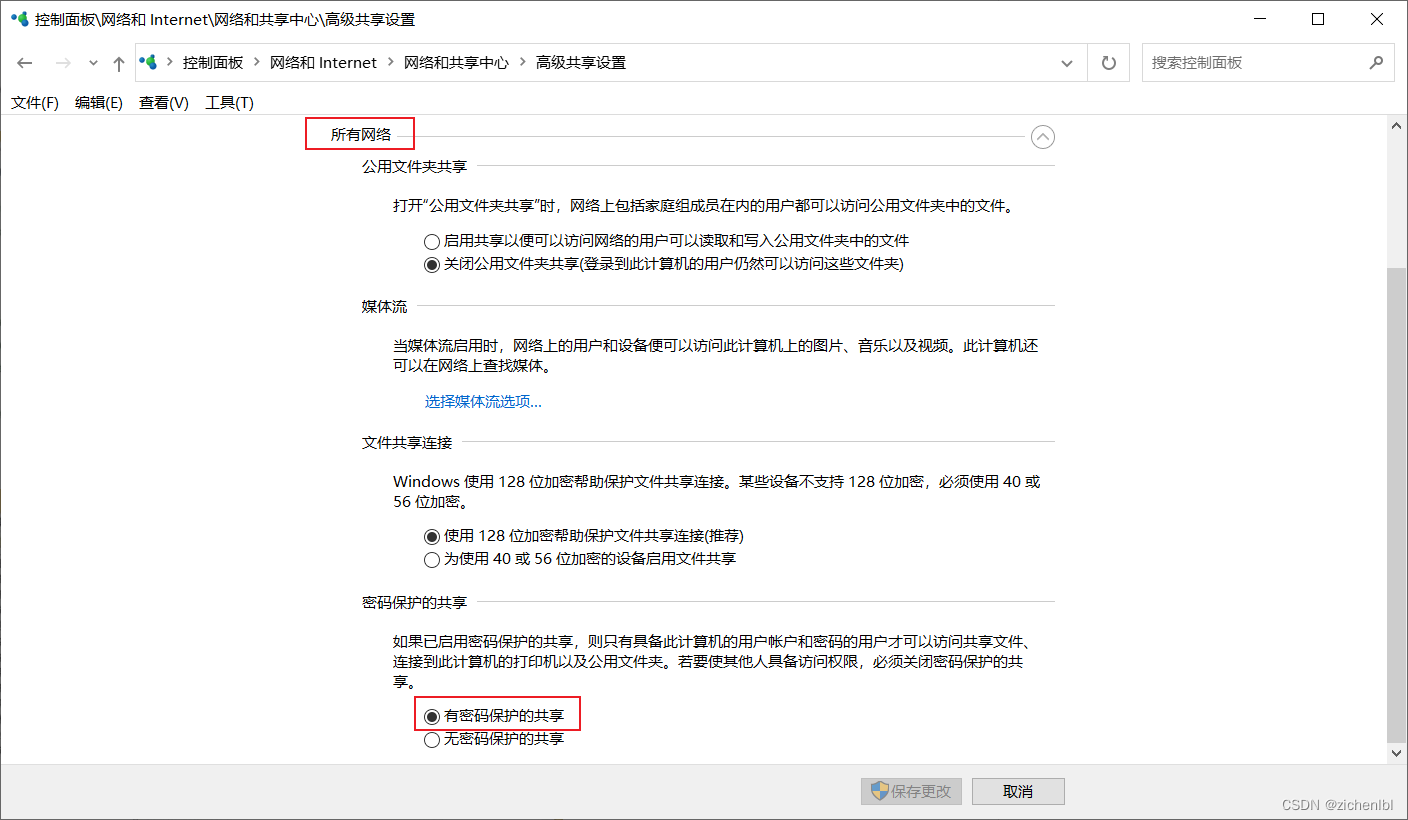
Task: Click the 保存更改 button
Action: pos(912,792)
